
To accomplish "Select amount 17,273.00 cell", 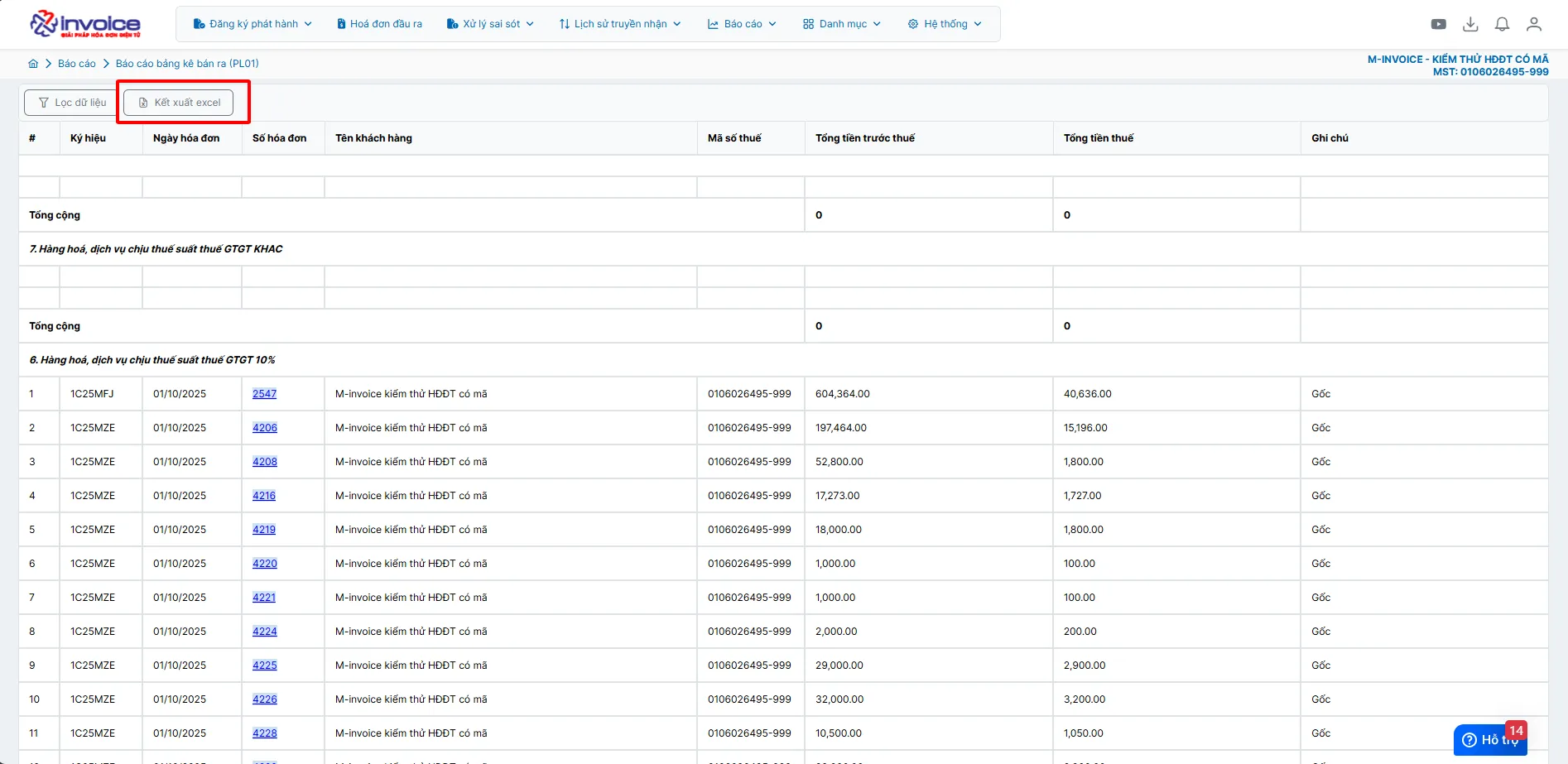I will click(929, 496).
